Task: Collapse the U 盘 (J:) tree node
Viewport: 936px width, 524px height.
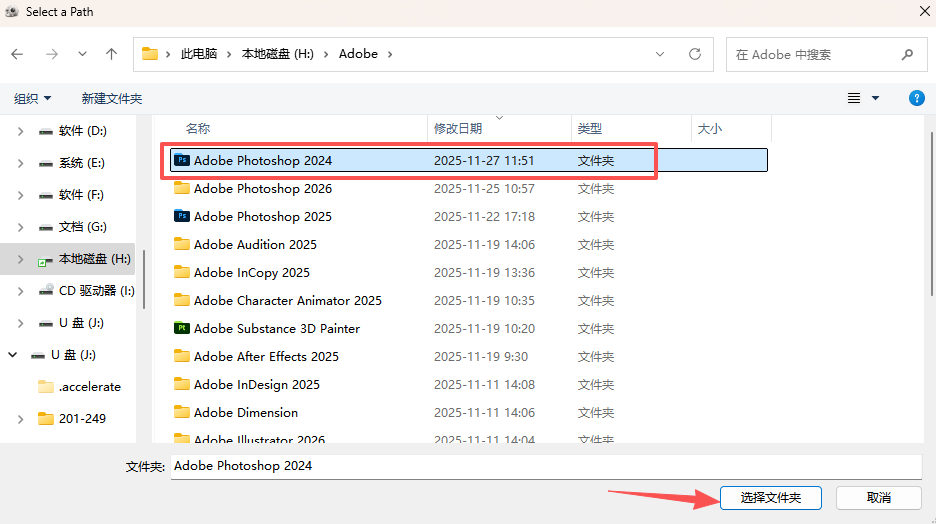Action: click(13, 355)
